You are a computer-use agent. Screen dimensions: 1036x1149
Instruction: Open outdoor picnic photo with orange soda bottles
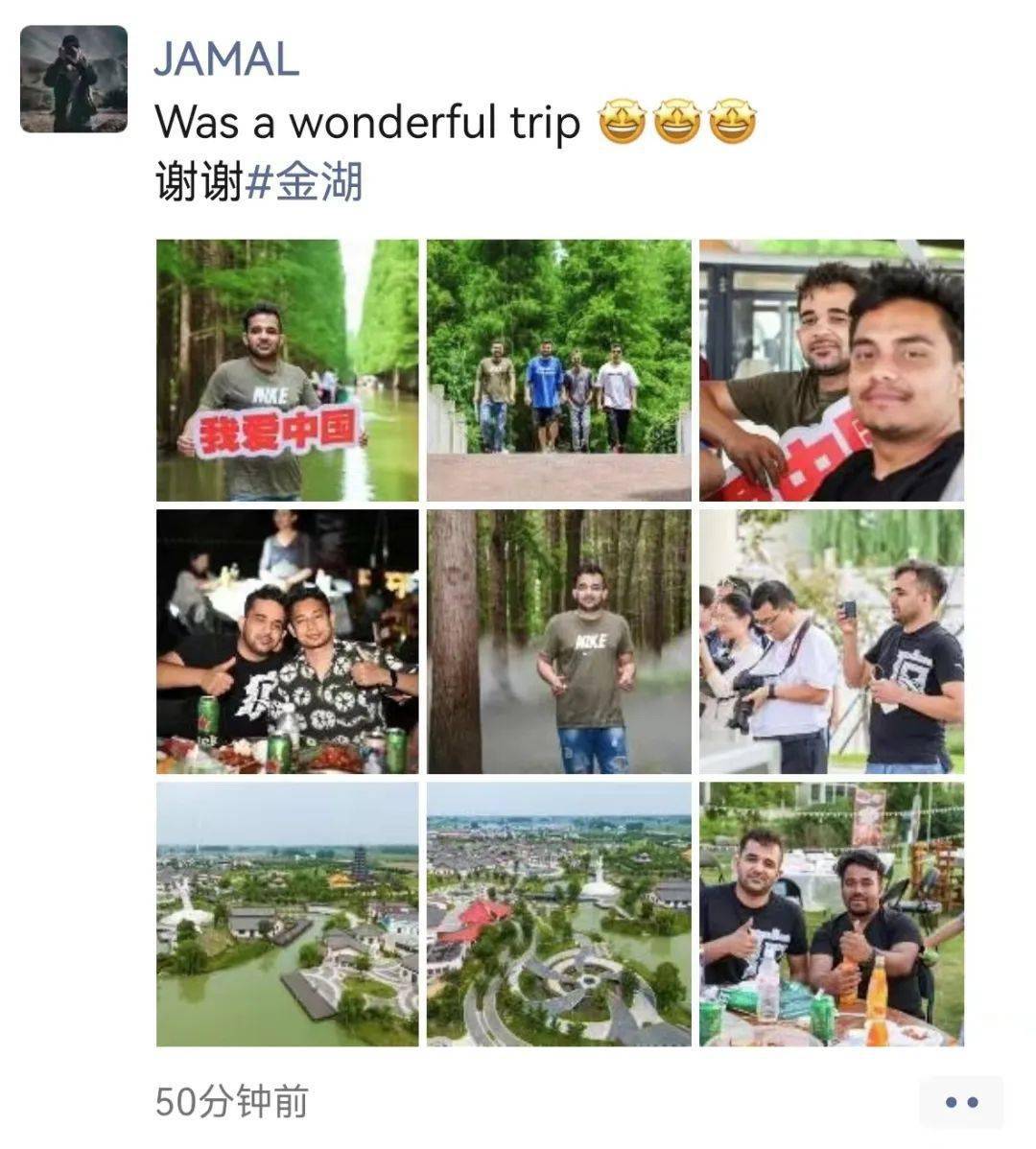(x=832, y=914)
